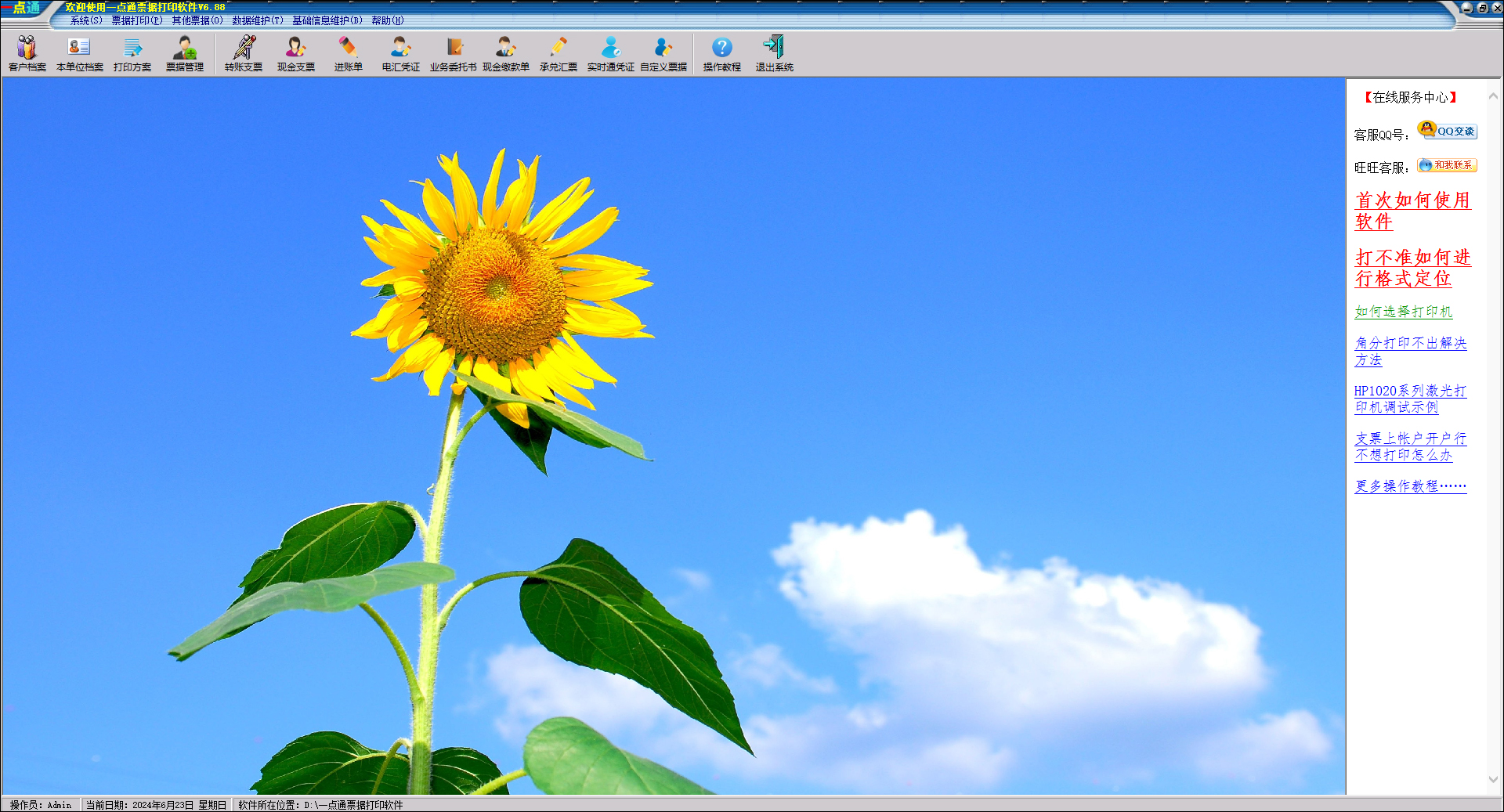Open the 基础信息维护(B) menu
Viewport: 1504px width, 812px height.
(327, 20)
